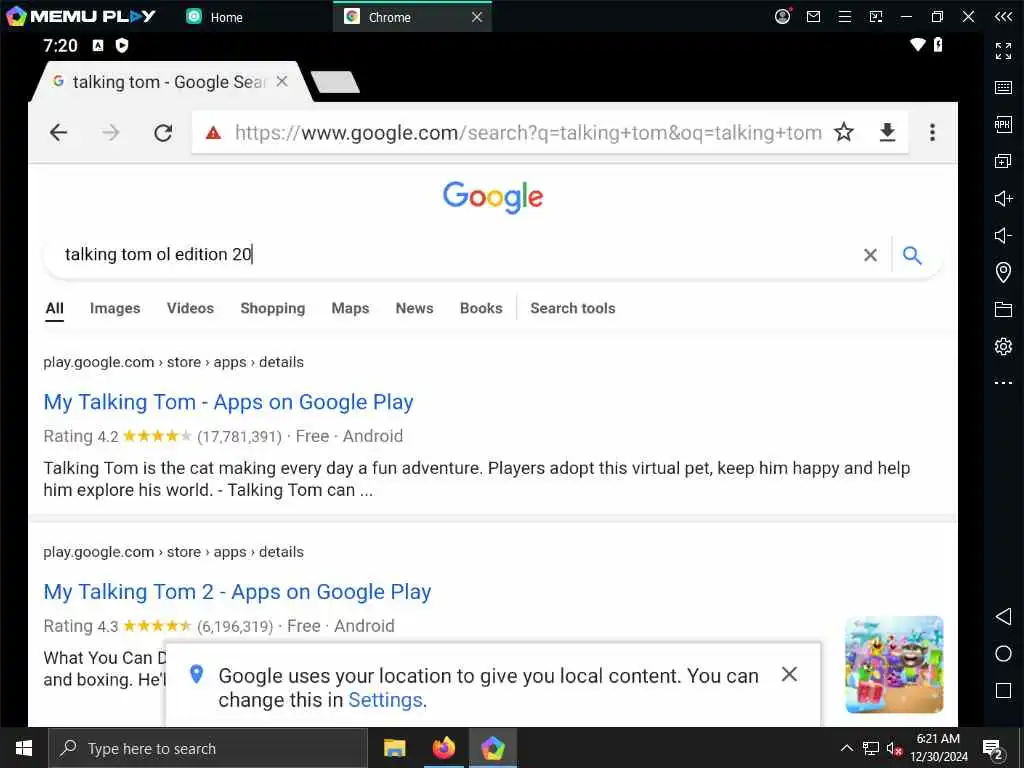Image resolution: width=1024 pixels, height=768 pixels.
Task: Click the MEmu window-mode icon beside minimize
Action: pyautogui.click(x=876, y=16)
